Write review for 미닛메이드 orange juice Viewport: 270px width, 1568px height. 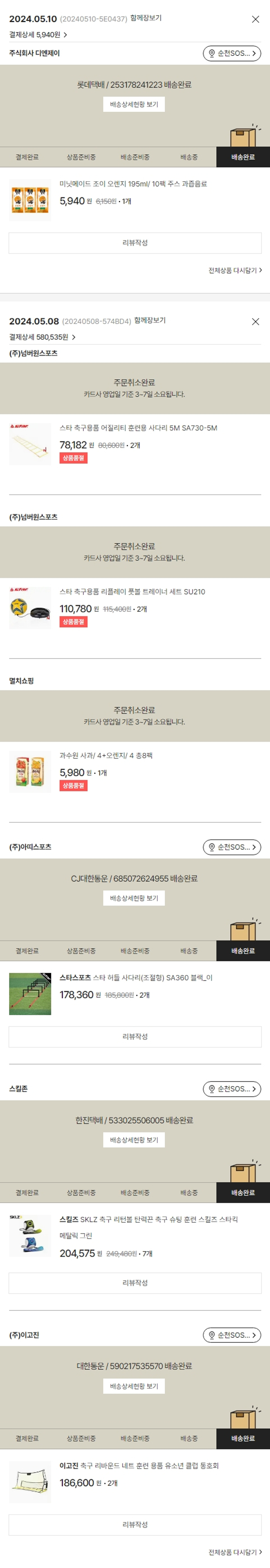tap(135, 243)
